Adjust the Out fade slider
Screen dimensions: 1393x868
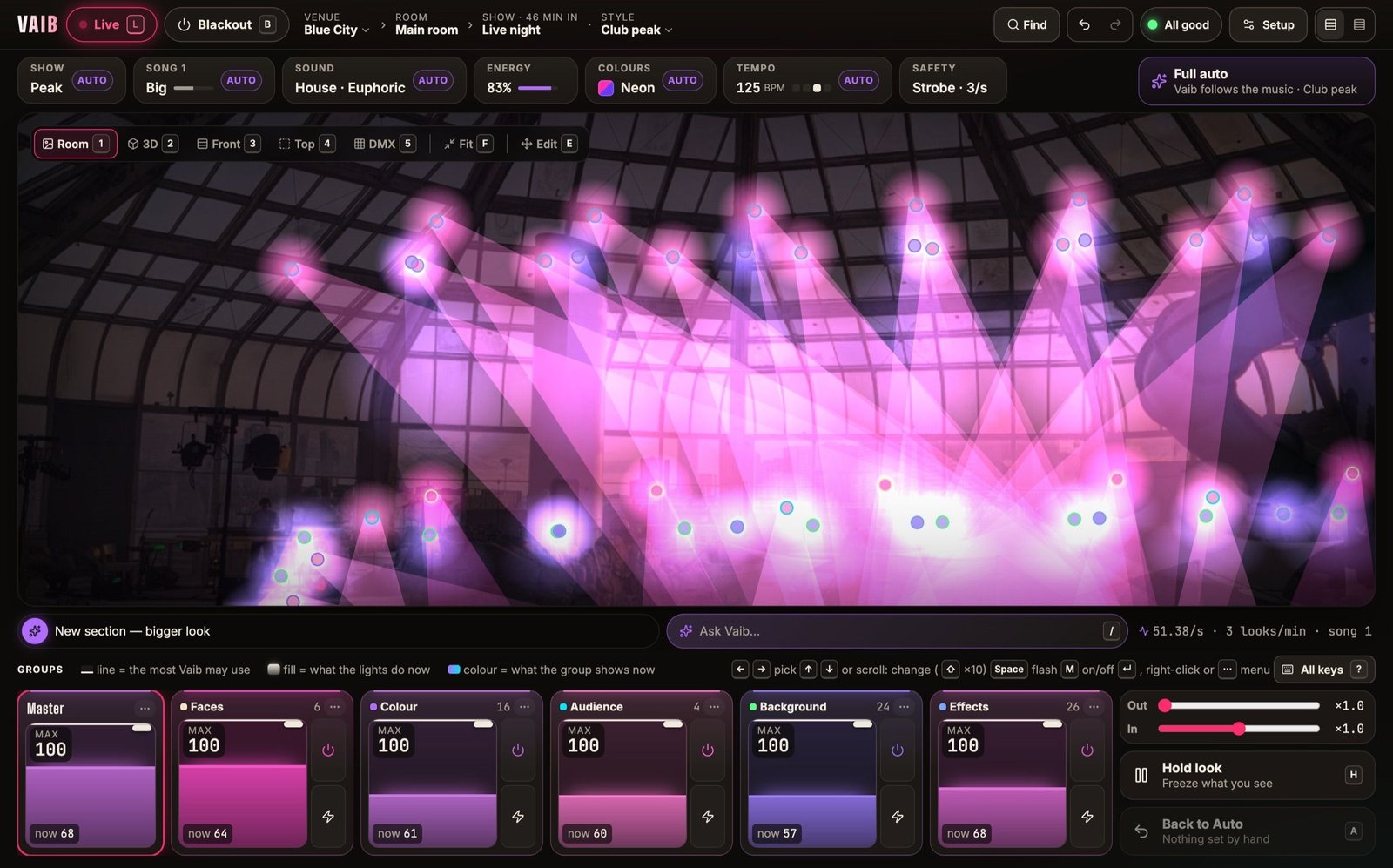coord(1239,705)
